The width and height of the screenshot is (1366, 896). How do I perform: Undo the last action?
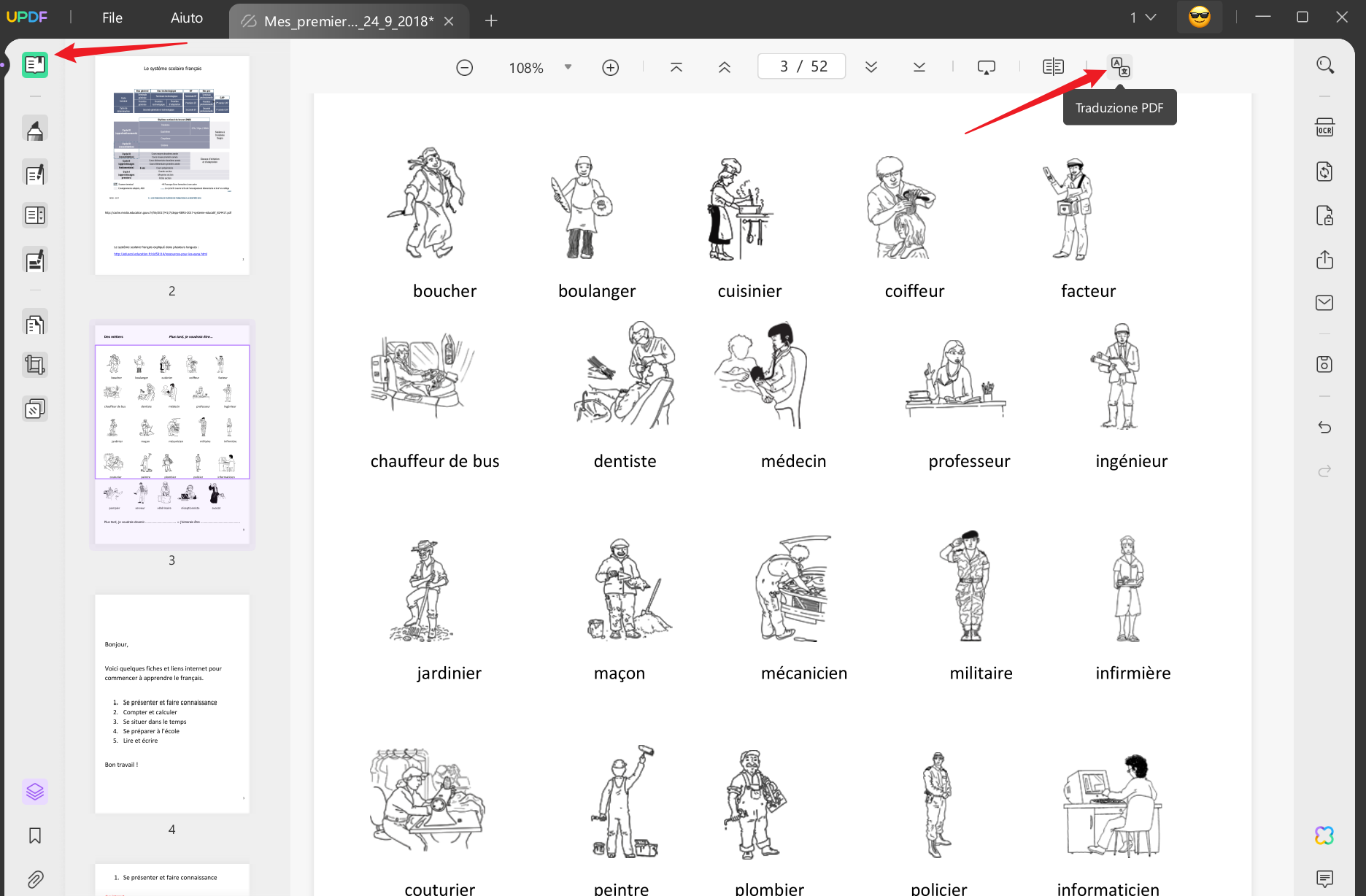point(1325,427)
